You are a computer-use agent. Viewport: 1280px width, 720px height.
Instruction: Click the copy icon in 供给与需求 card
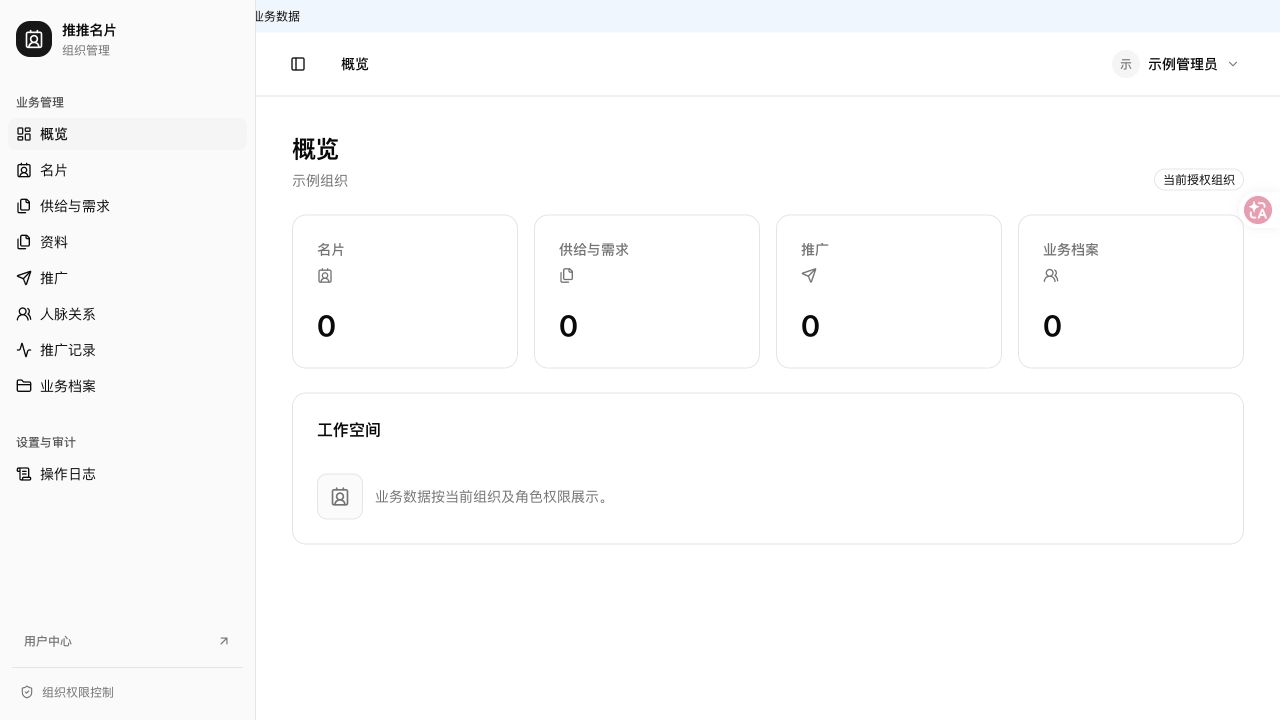coord(567,276)
